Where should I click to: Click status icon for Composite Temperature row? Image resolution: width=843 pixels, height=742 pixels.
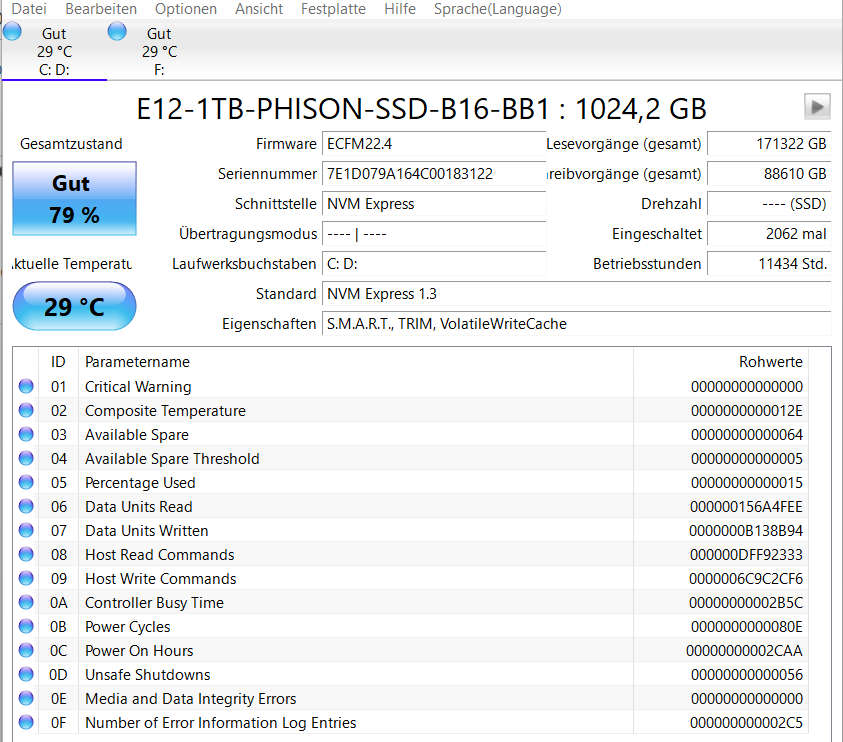(26, 410)
